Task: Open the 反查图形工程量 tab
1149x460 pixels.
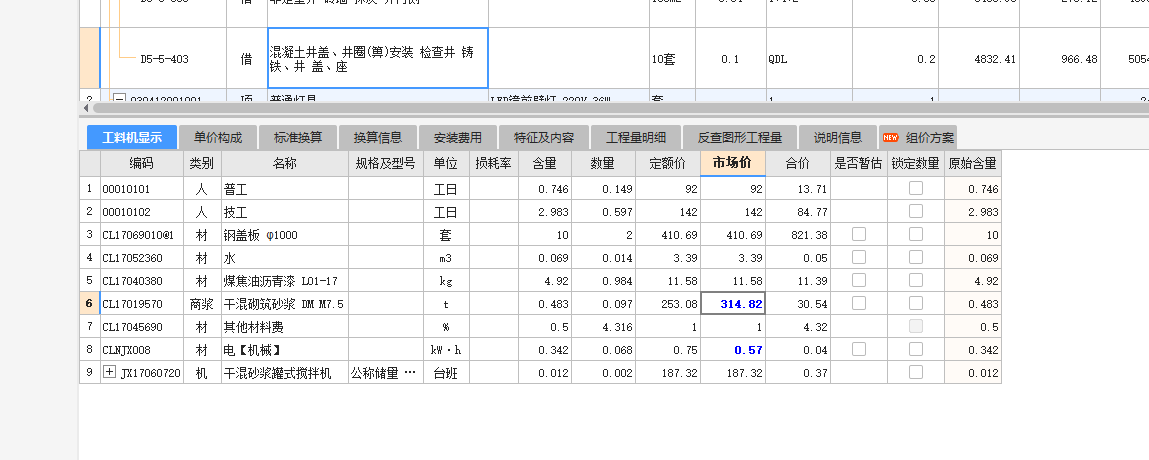Action: pos(739,137)
